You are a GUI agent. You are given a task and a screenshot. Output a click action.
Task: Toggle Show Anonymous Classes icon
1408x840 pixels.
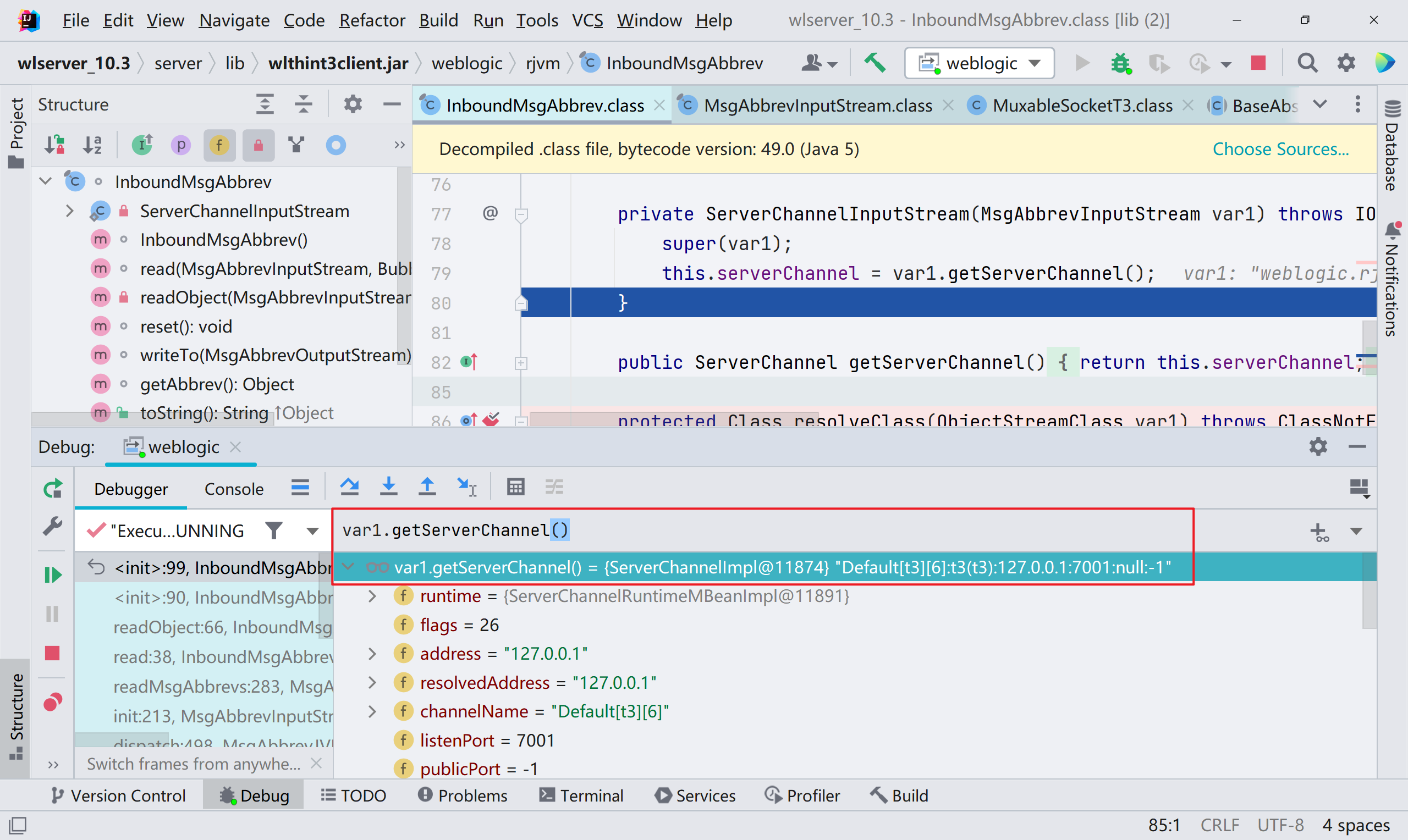[296, 145]
